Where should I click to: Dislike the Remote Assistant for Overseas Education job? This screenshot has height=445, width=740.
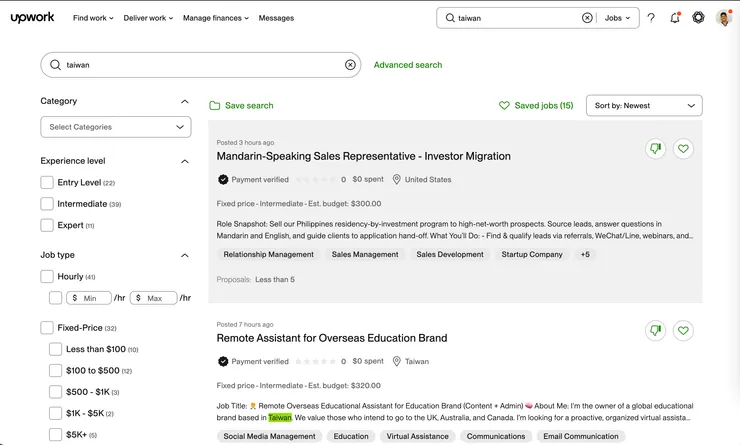pyautogui.click(x=656, y=331)
